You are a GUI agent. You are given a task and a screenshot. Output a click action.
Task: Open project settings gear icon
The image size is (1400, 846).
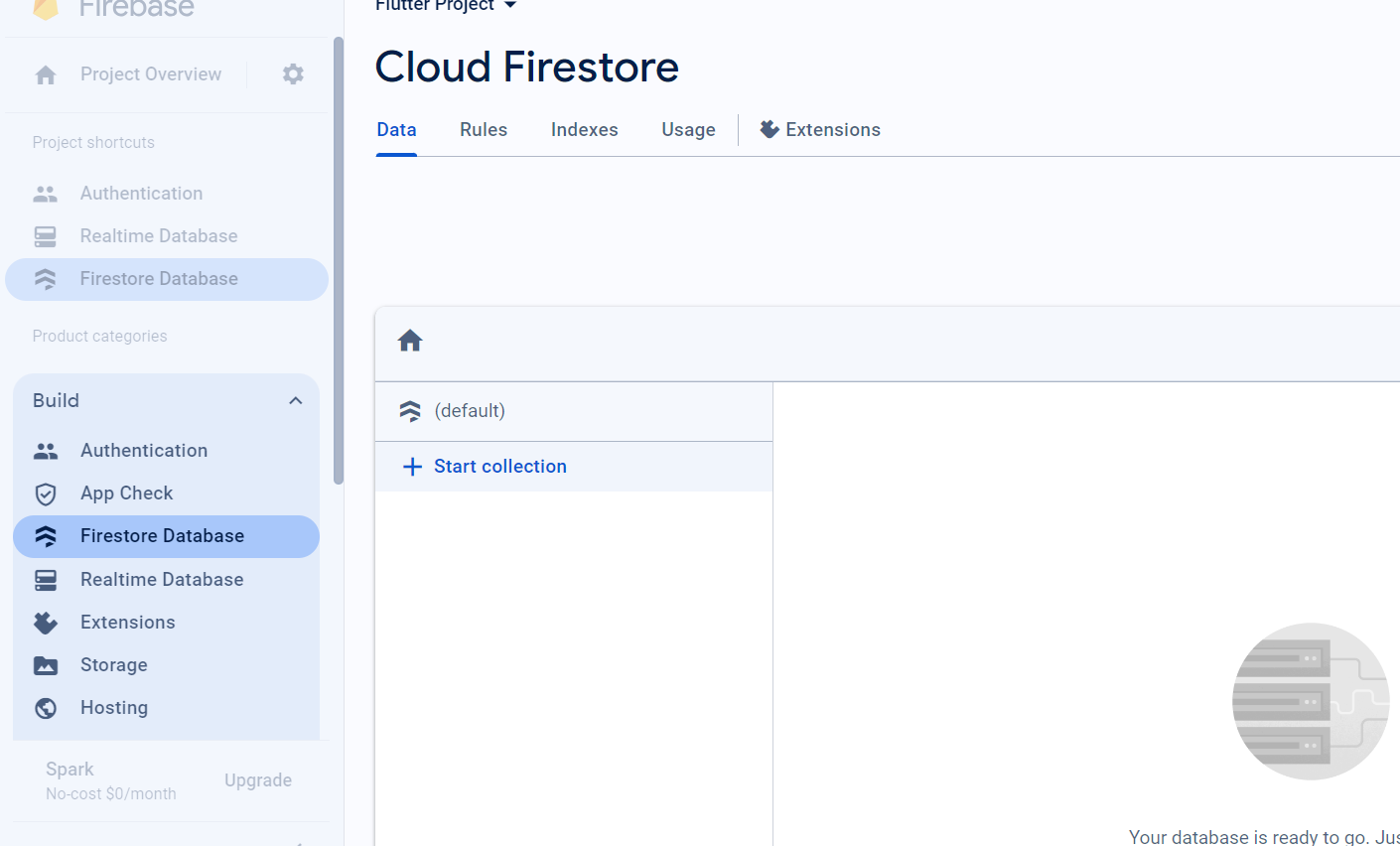293,74
